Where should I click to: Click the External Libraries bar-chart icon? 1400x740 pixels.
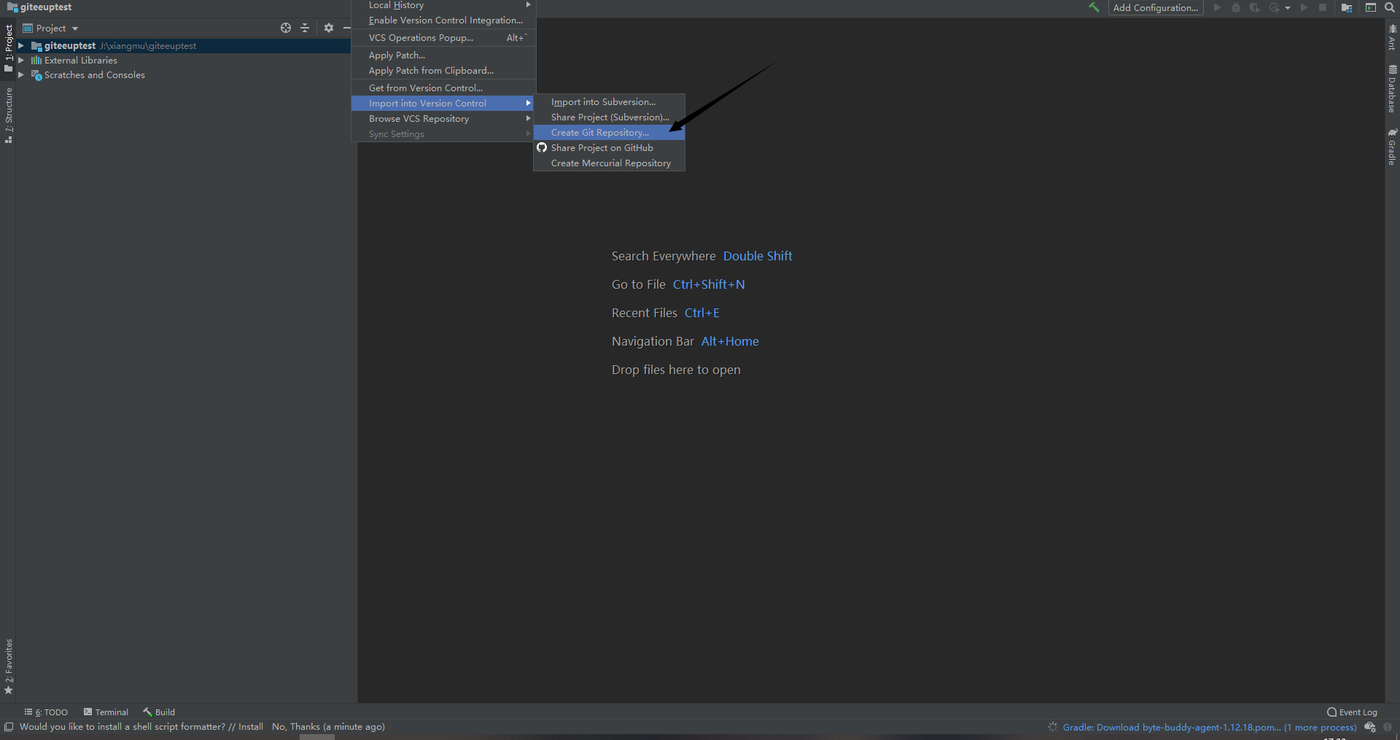(37, 60)
